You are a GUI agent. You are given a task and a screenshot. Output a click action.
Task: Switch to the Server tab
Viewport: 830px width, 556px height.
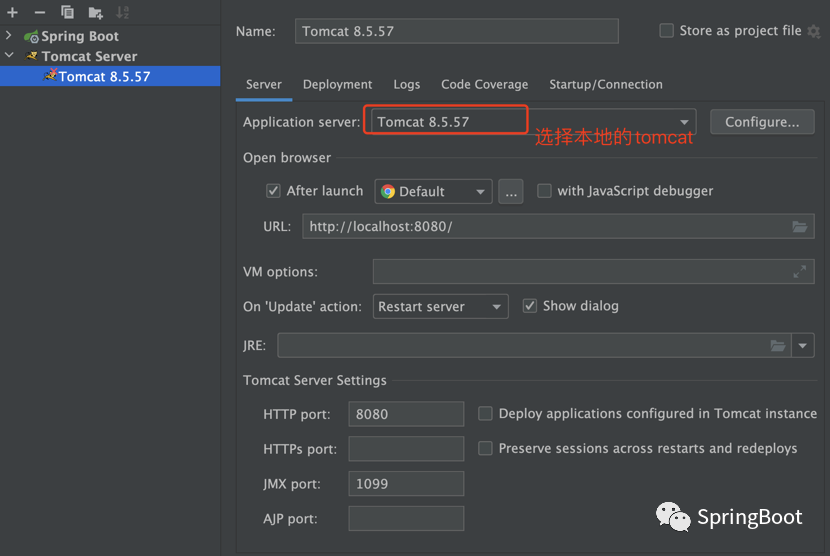point(264,85)
